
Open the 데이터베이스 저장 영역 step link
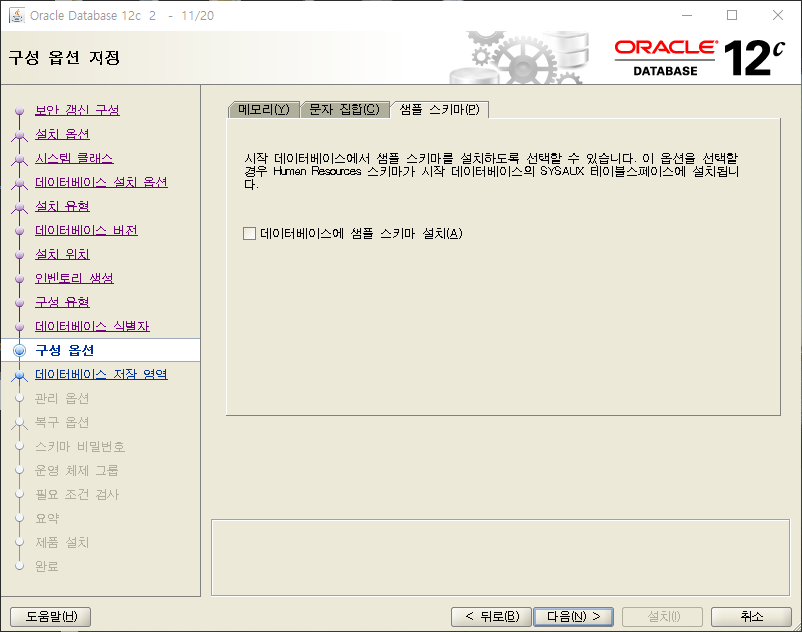click(x=101, y=374)
